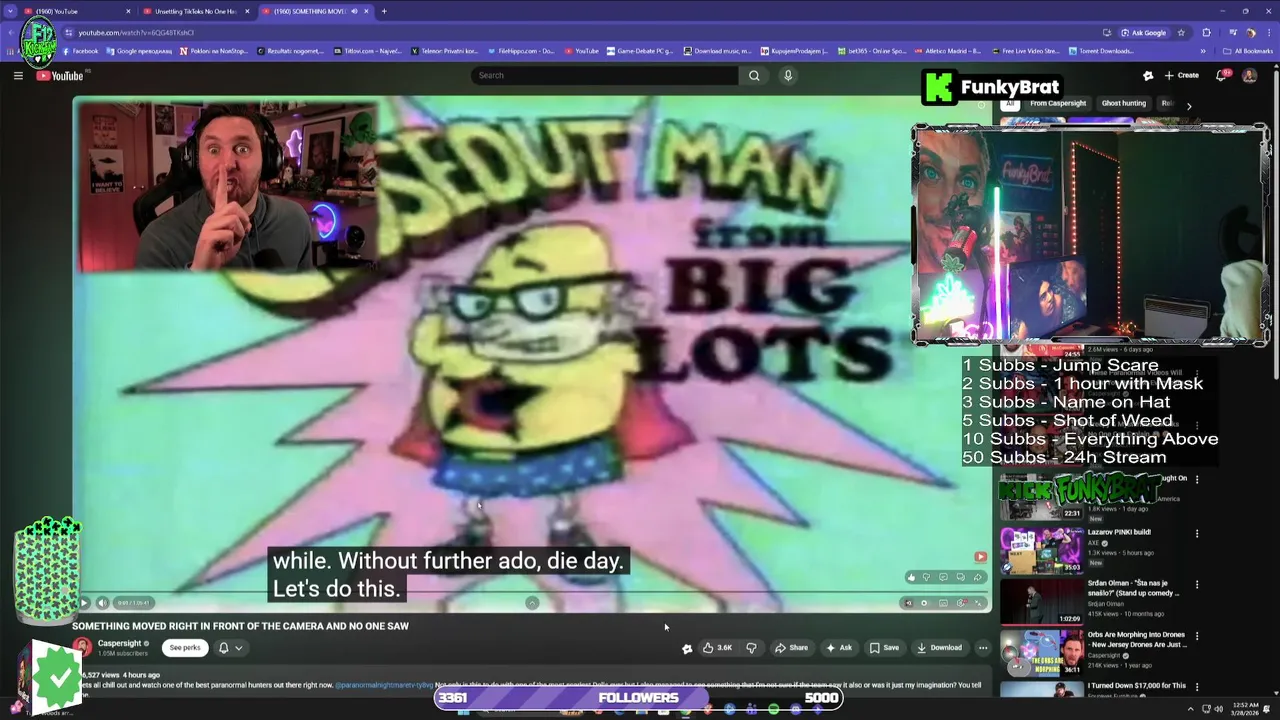
Task: Open the YouTube guide hamburger menu
Action: [x=18, y=75]
